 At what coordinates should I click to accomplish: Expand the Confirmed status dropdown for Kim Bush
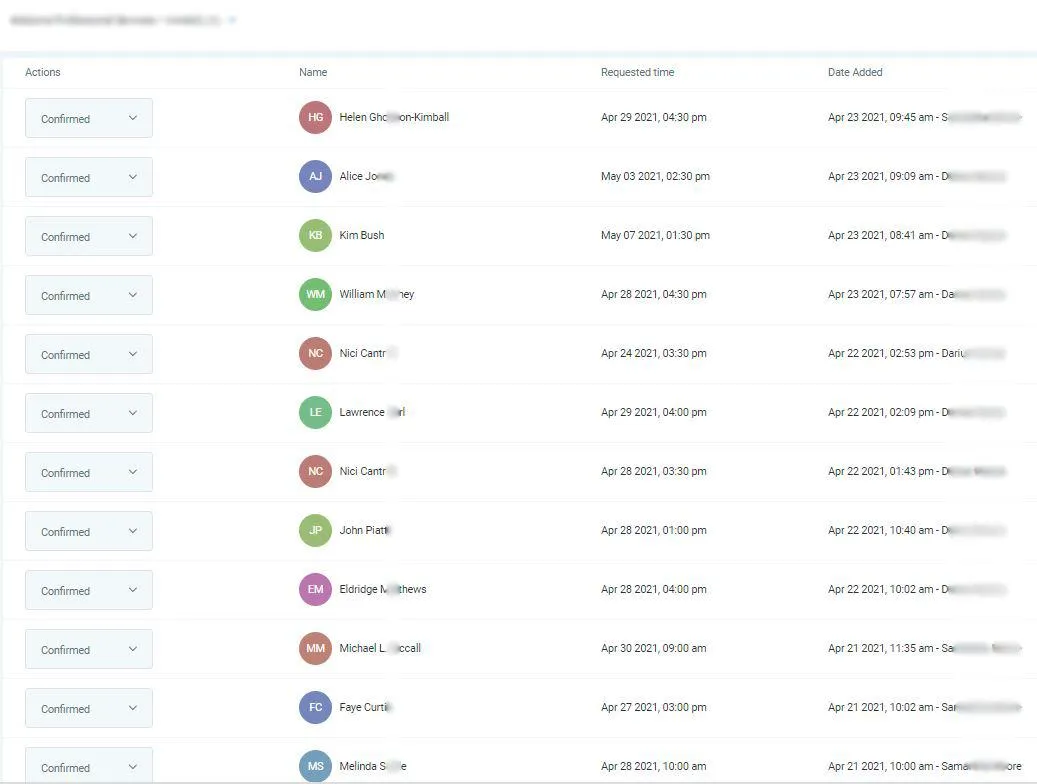[x=89, y=236]
